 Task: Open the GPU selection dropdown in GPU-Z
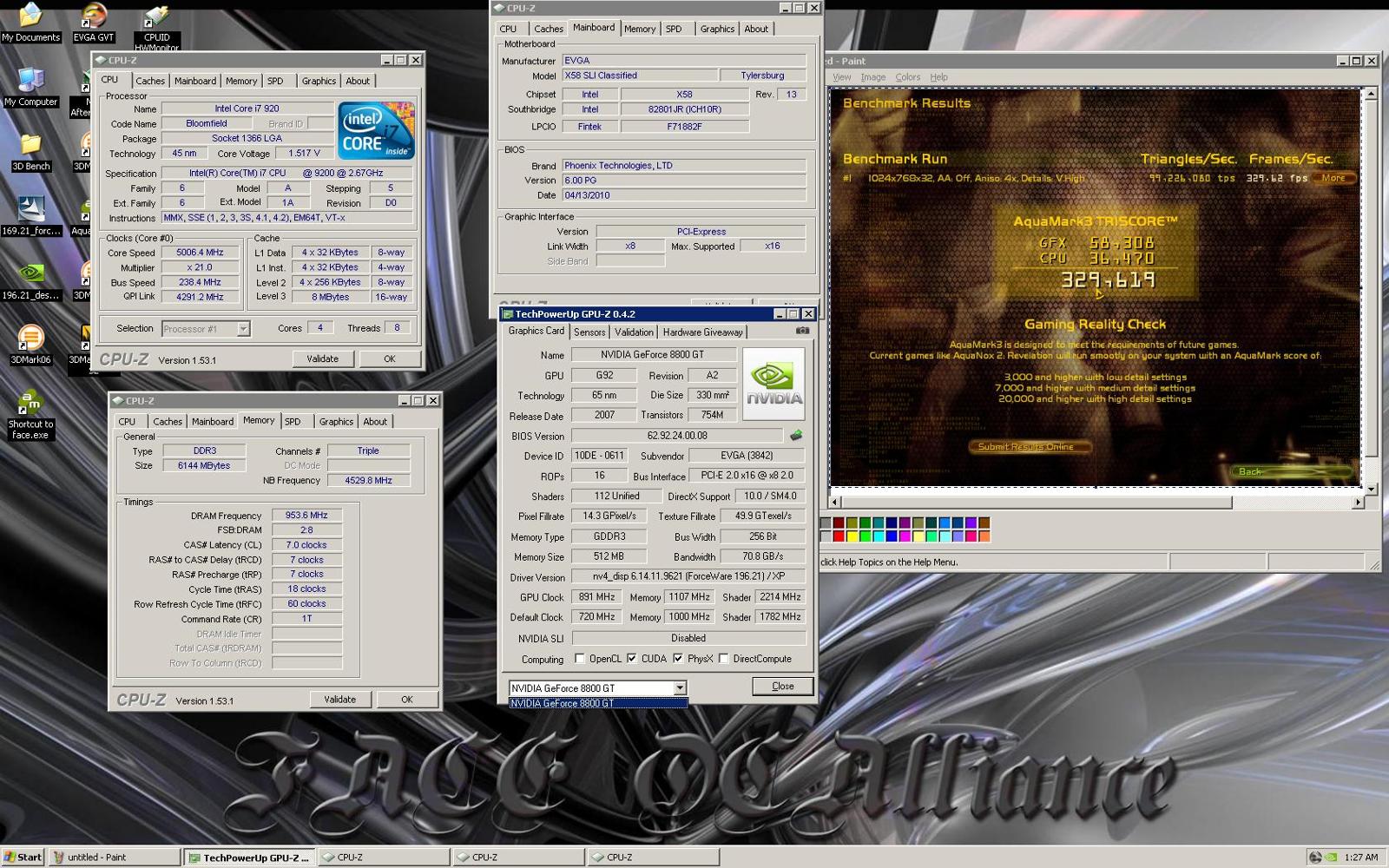tap(680, 688)
